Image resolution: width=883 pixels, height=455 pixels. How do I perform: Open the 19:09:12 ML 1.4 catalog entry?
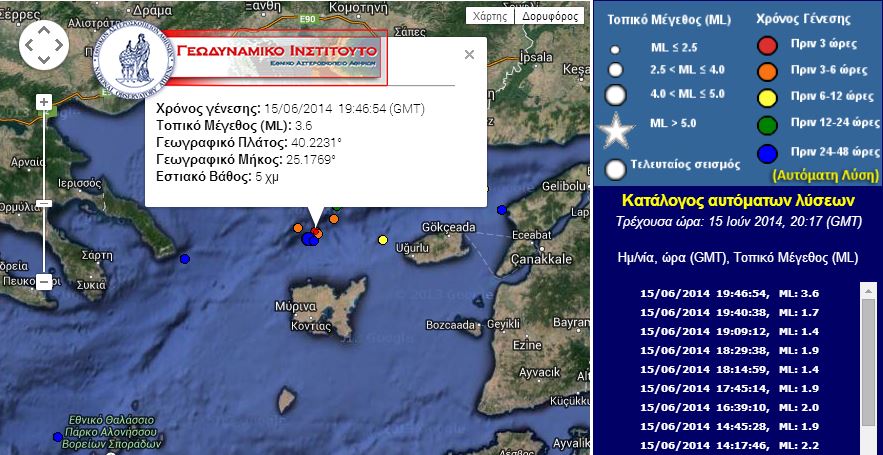click(x=729, y=331)
